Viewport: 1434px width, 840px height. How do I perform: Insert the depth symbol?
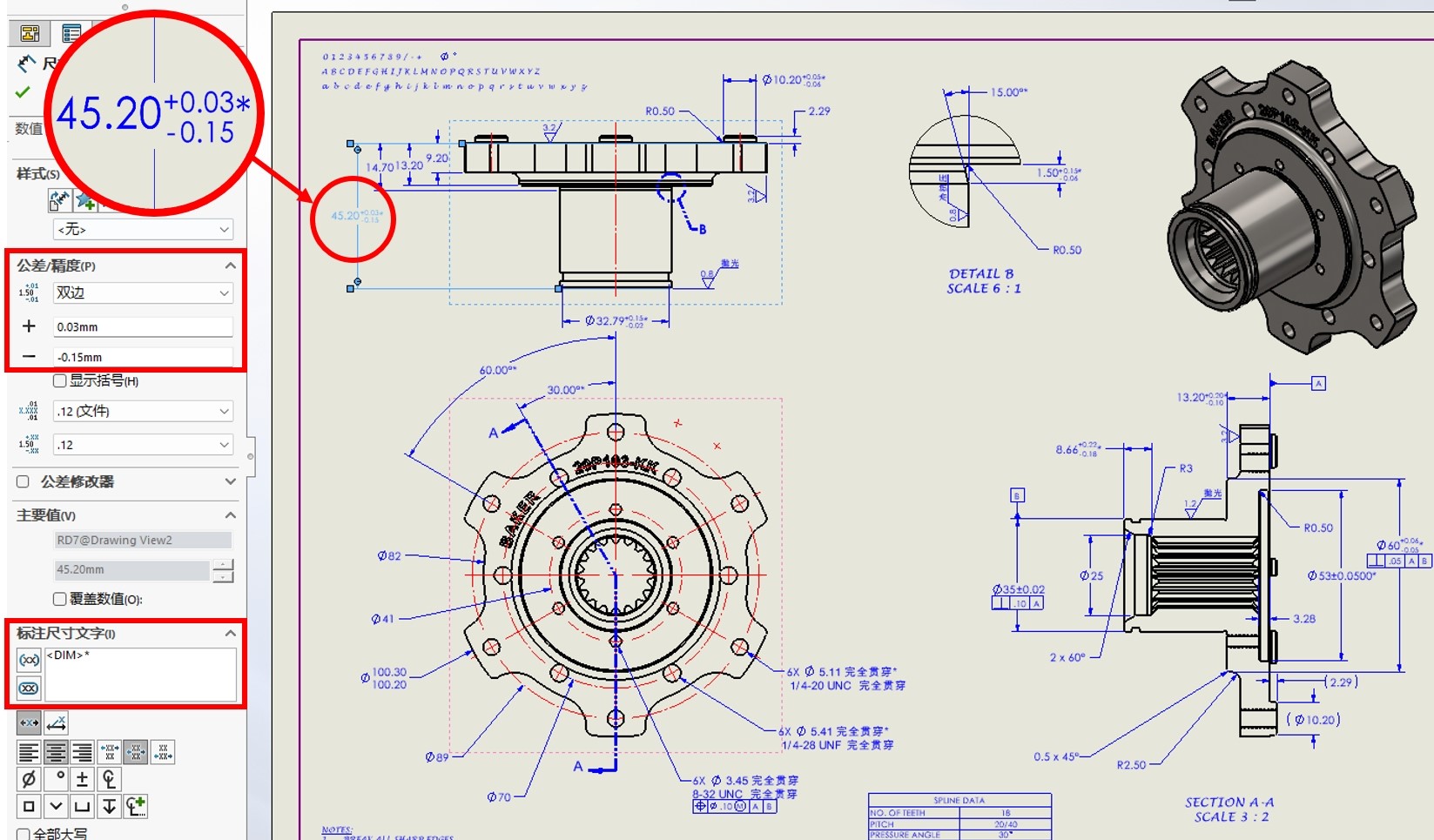[110, 806]
